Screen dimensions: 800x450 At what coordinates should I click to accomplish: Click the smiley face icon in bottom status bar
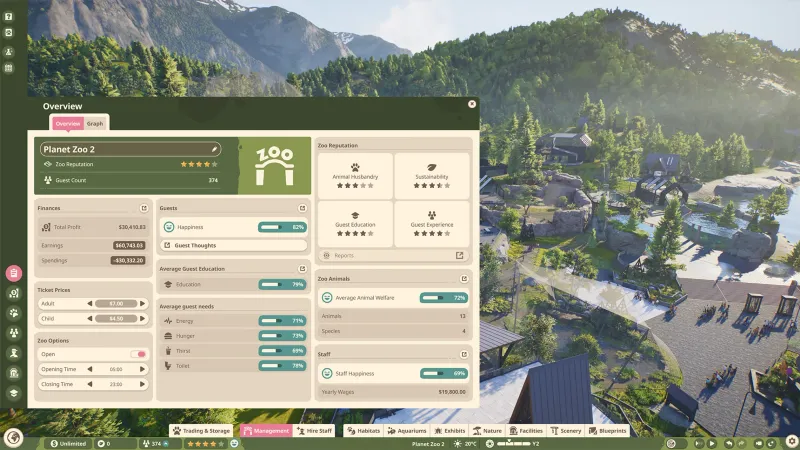click(x=234, y=443)
